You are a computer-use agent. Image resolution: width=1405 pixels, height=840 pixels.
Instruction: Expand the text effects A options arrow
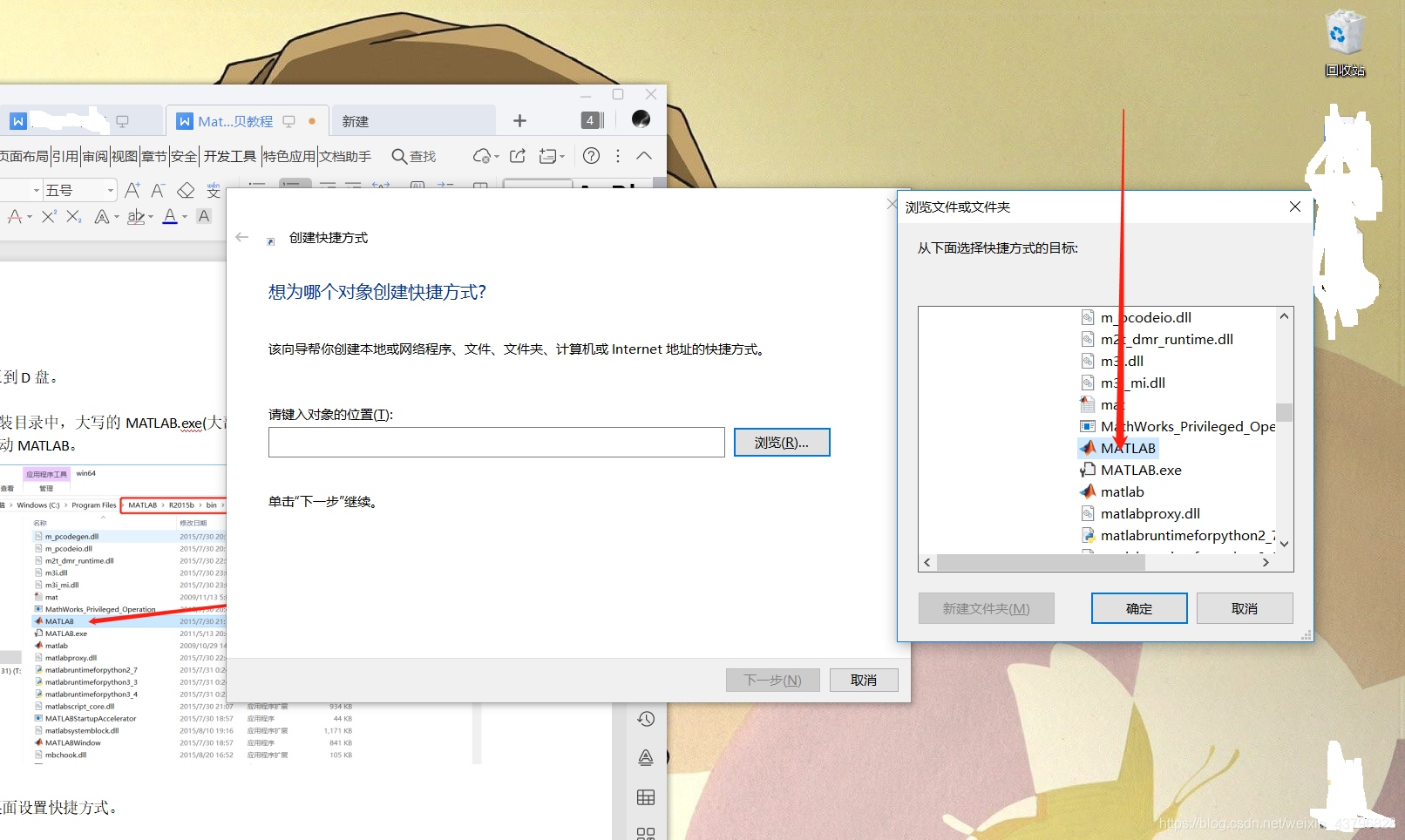[117, 217]
